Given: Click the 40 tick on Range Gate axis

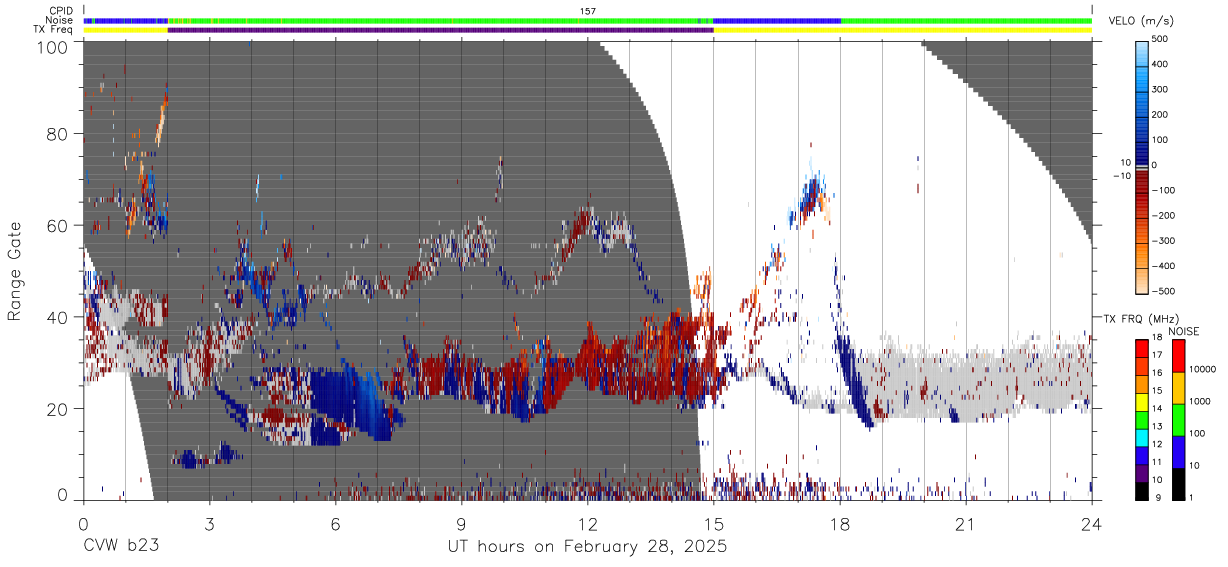Looking at the screenshot, I should click(x=58, y=317).
